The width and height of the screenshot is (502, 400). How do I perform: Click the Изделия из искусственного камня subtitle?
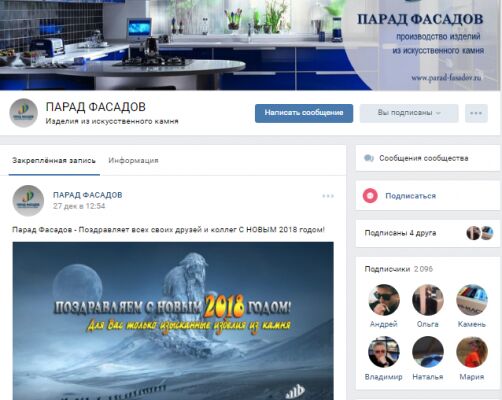tap(112, 121)
